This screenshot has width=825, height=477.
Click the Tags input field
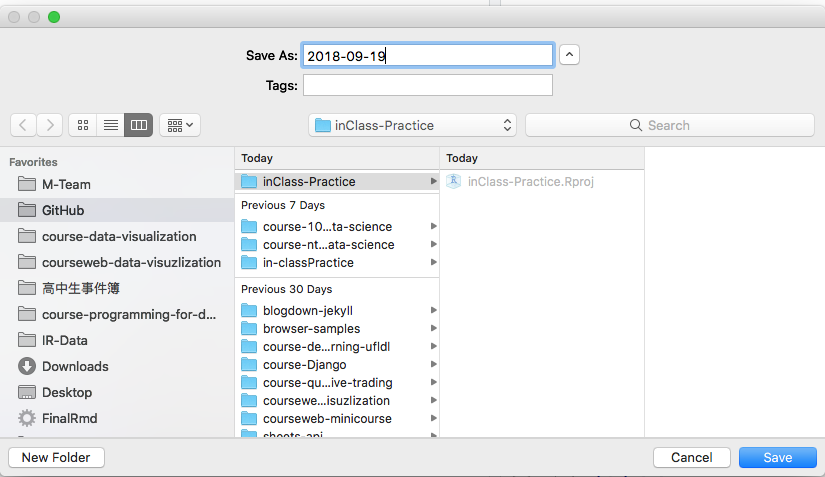pyautogui.click(x=428, y=85)
